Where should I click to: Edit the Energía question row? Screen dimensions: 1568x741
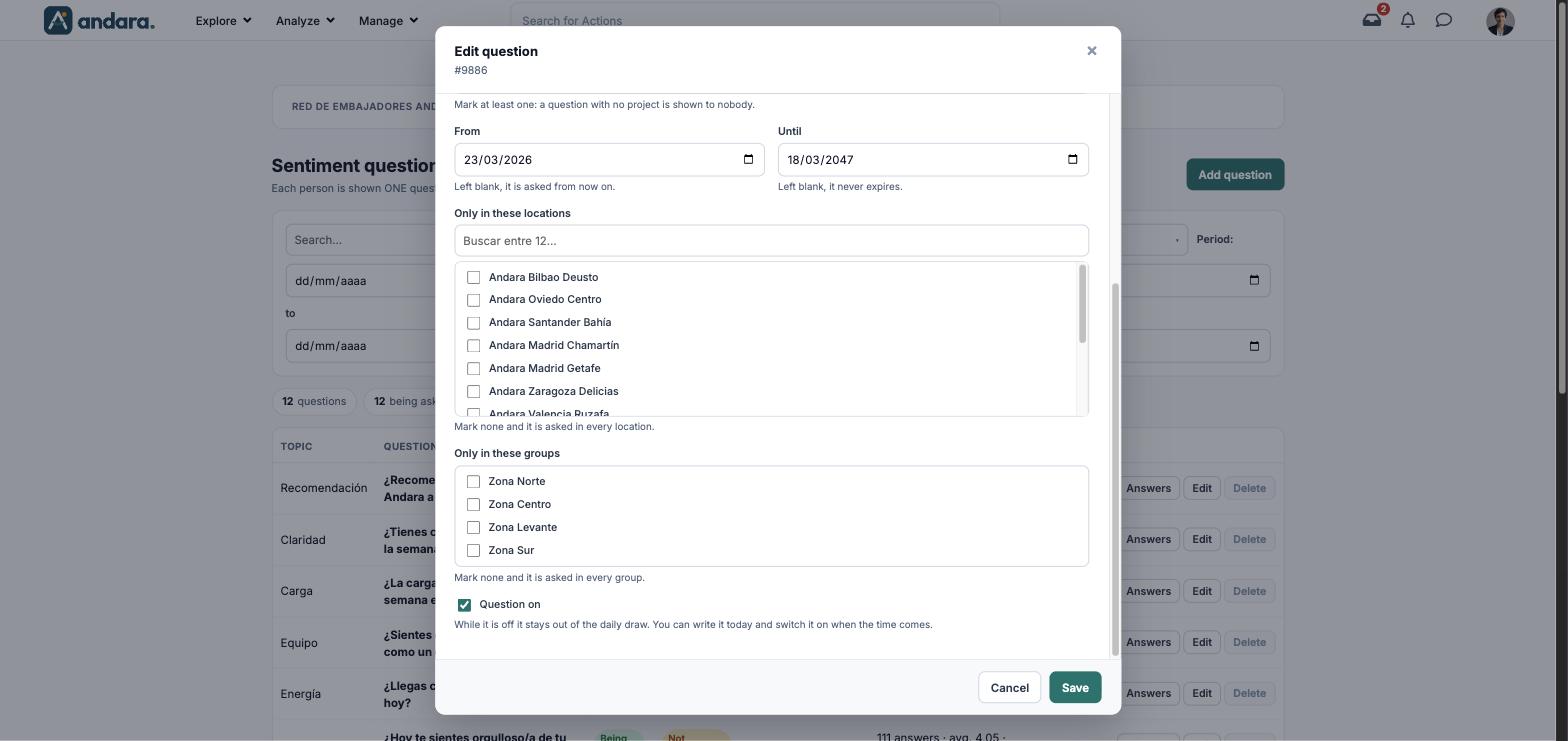(1201, 693)
